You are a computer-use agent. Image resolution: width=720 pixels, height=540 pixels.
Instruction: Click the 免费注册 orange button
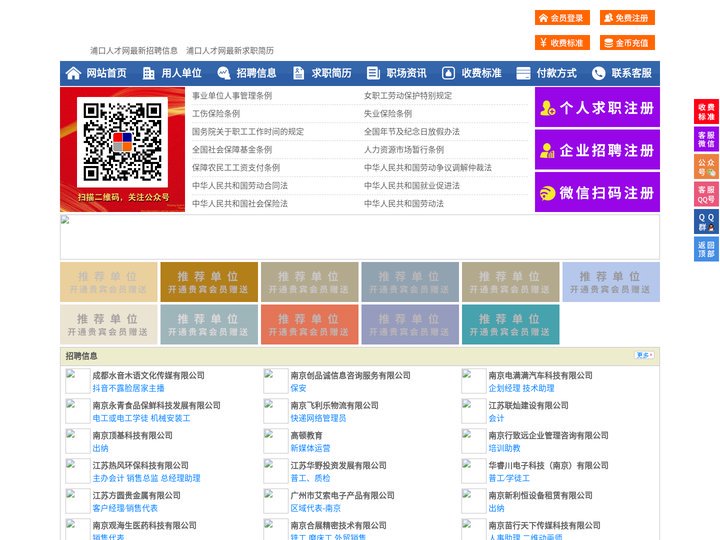[x=627, y=18]
